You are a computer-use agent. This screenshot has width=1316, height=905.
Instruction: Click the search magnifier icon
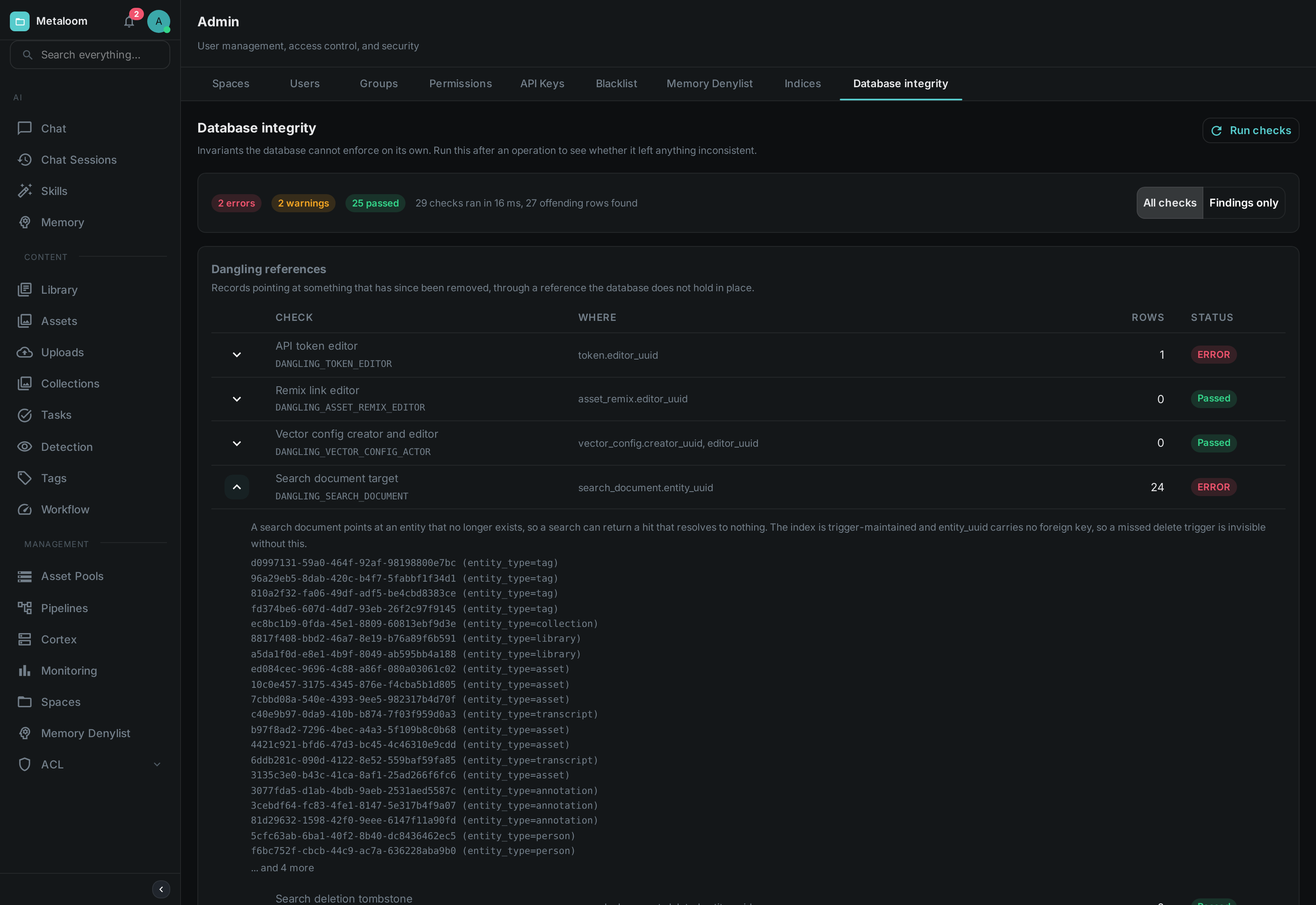tap(27, 54)
